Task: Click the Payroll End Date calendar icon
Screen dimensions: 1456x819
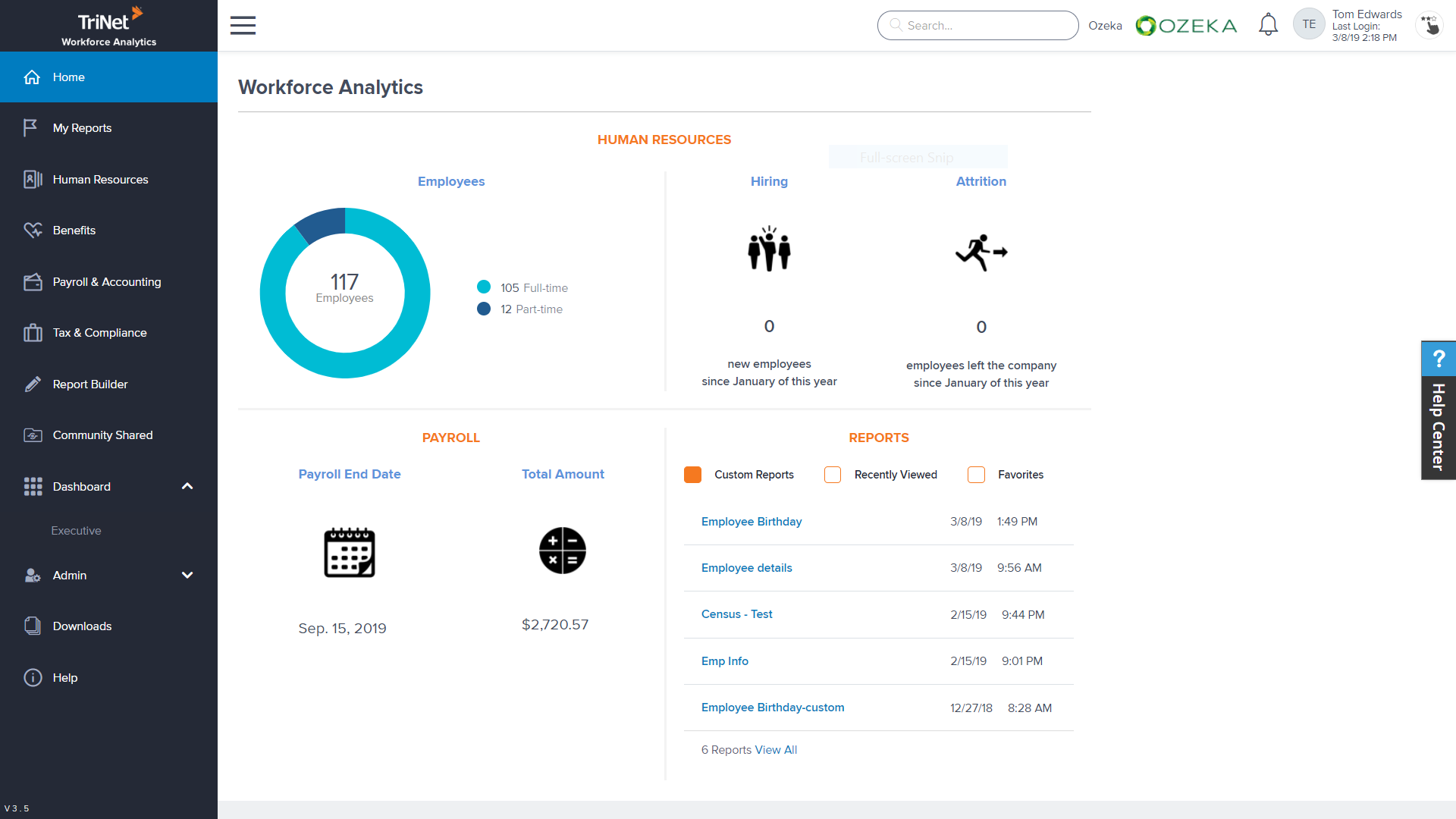Action: point(349,552)
